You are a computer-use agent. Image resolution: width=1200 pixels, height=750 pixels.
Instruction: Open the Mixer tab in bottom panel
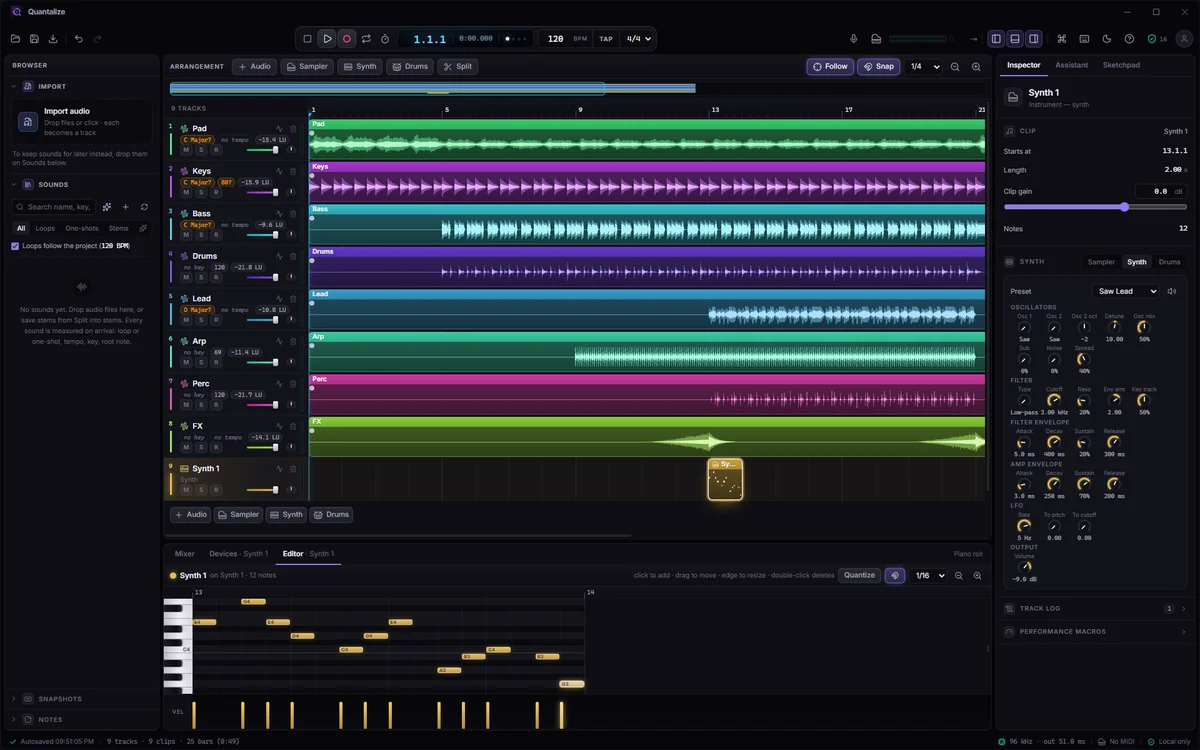coord(185,554)
